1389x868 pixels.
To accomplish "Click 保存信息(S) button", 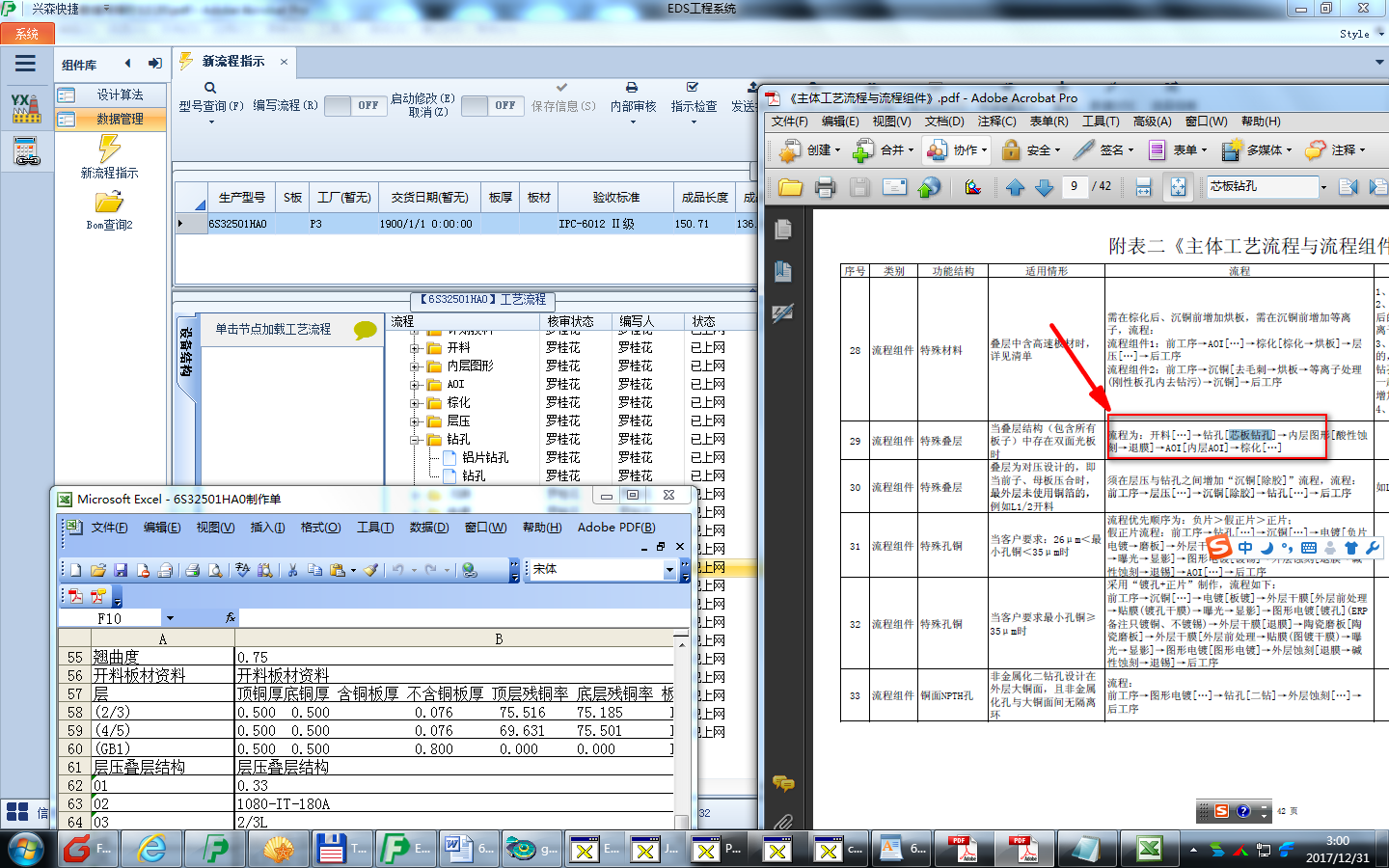I will (563, 97).
